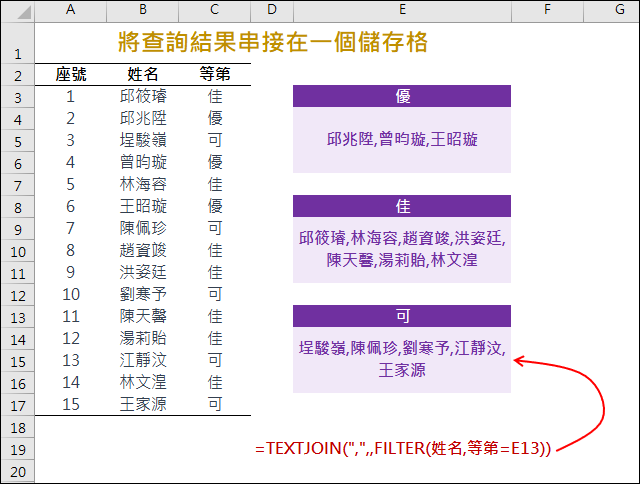640x484 pixels.
Task: Click the purple 佳 heading cell
Action: [402, 206]
